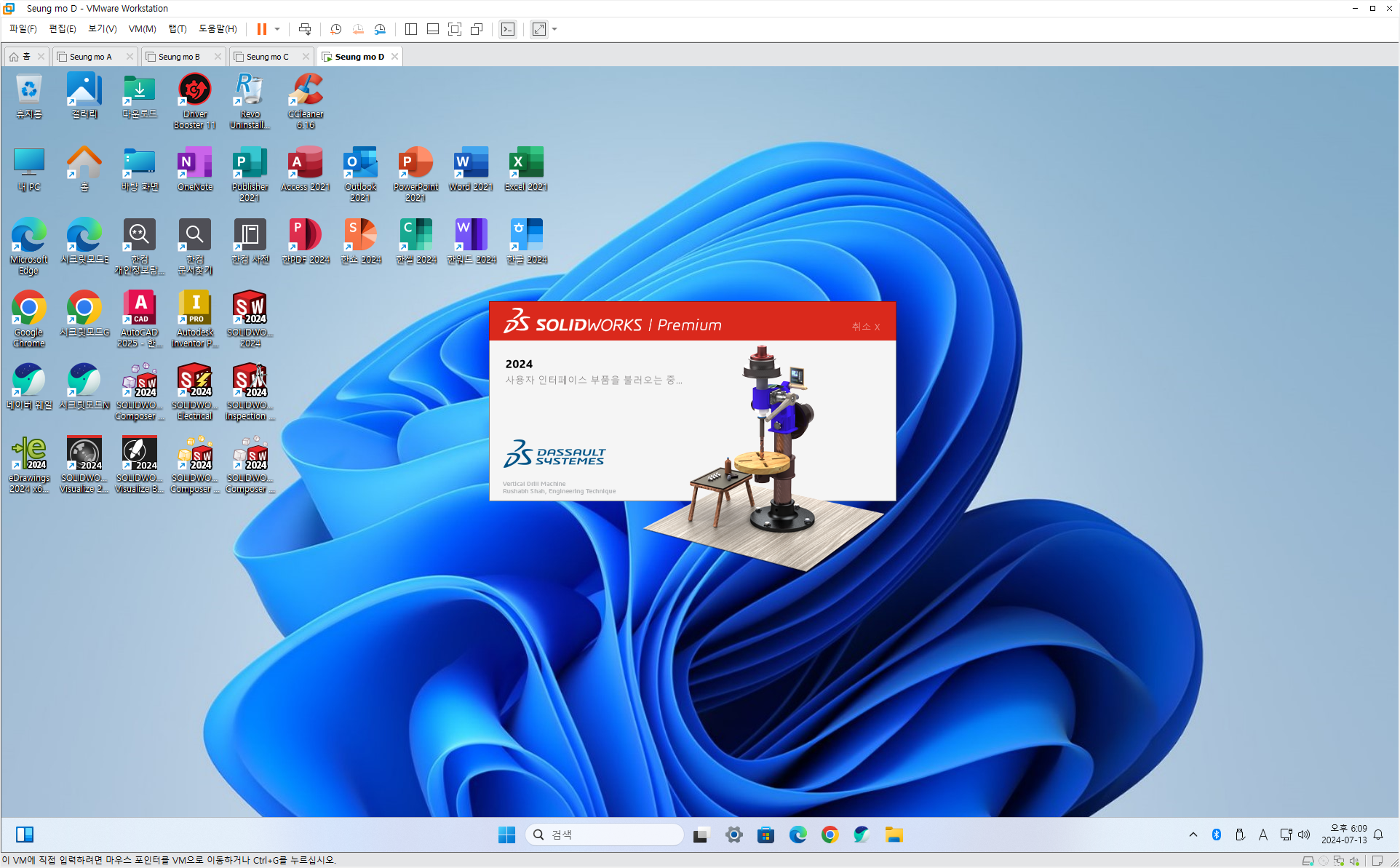Open dropdown arrow next to pause button
1400x868 pixels.
point(277,29)
